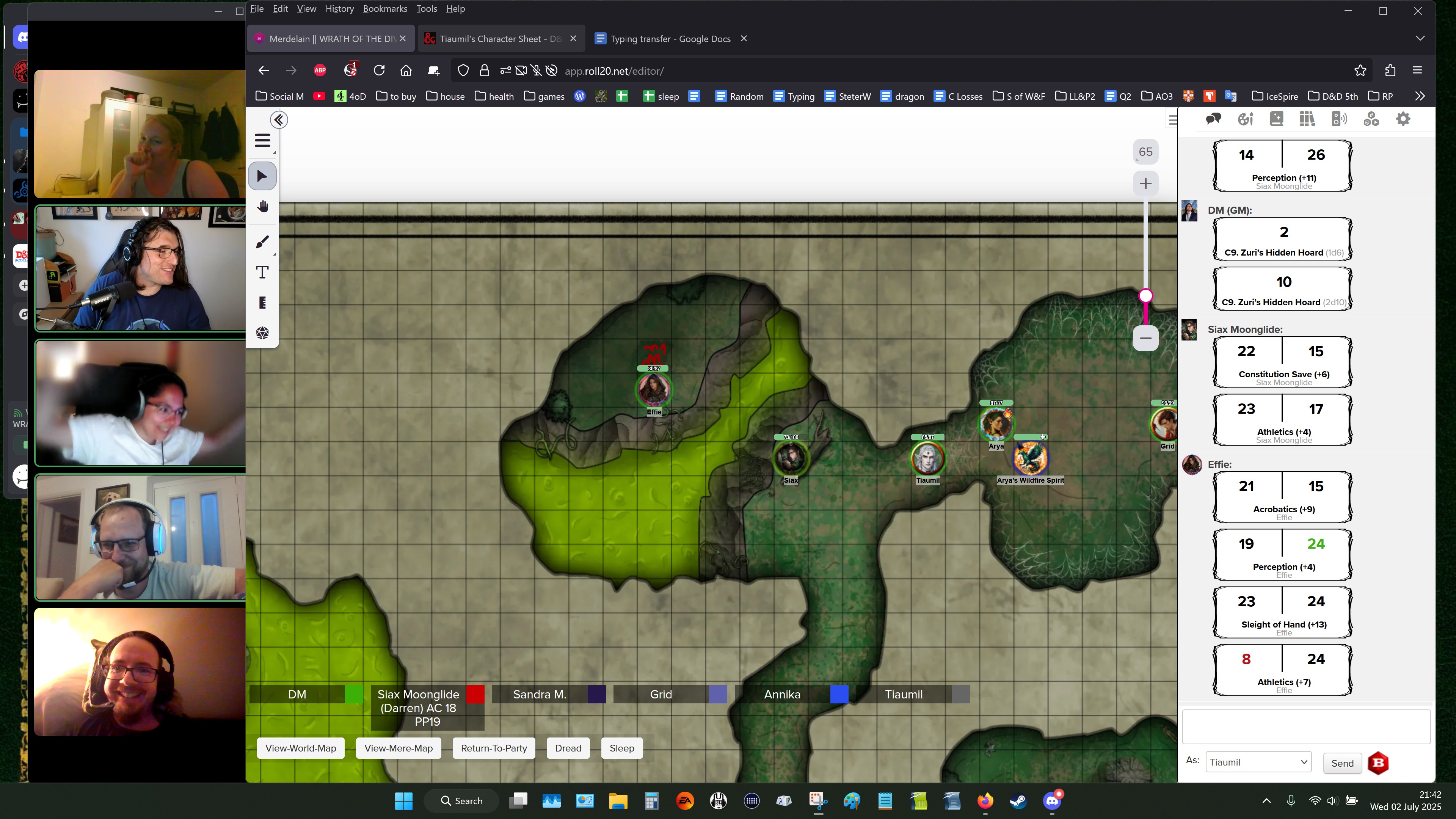Select the Text tool

click(x=262, y=273)
